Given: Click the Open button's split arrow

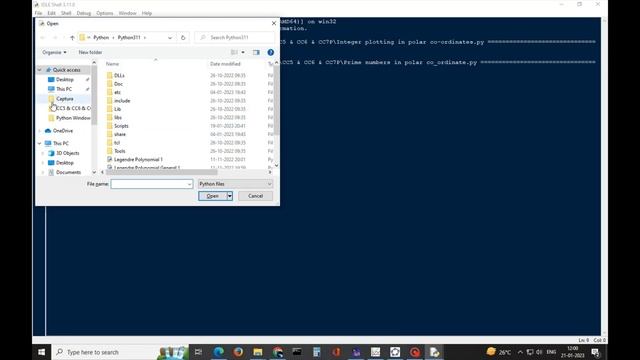Looking at the screenshot, I should coord(230,196).
